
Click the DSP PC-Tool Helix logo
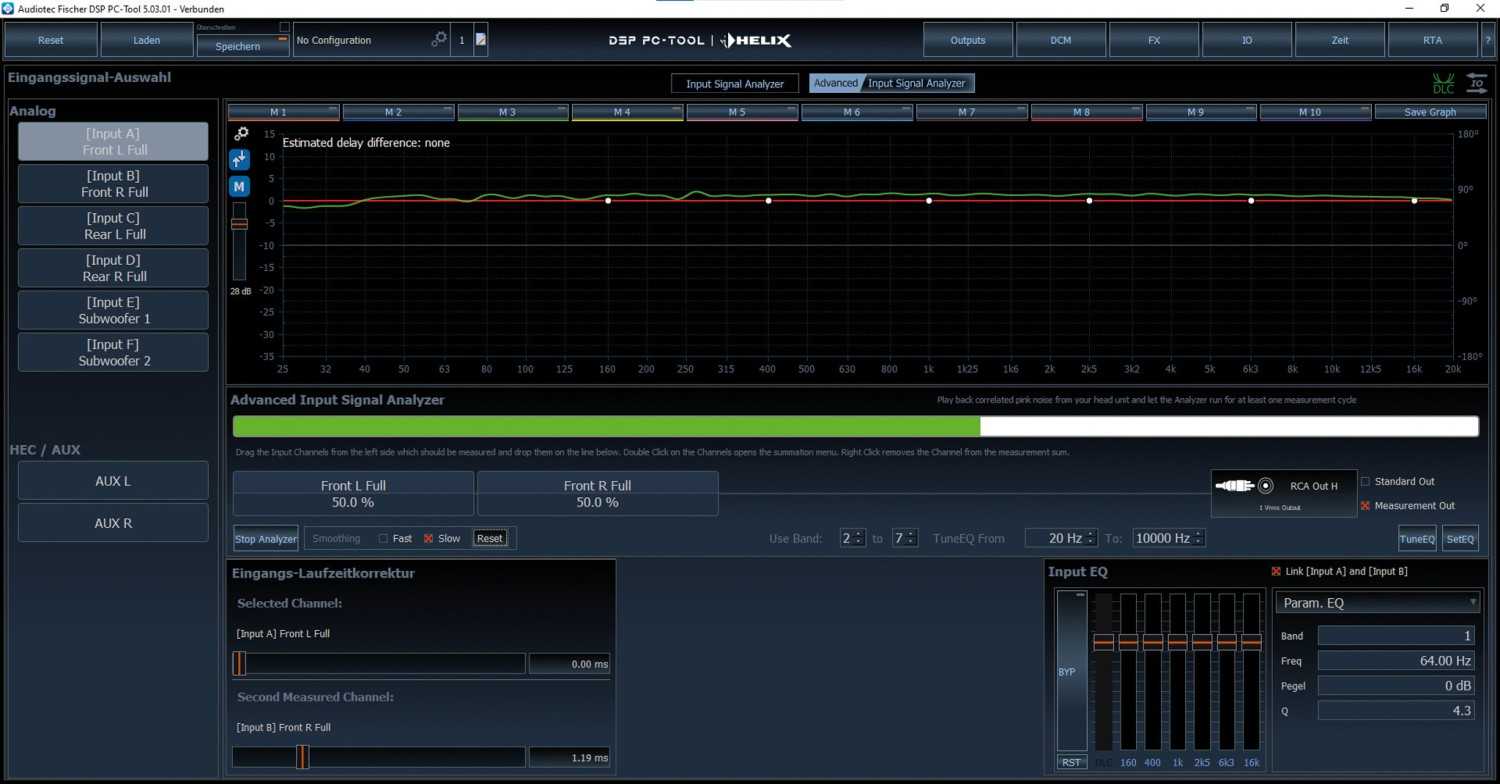pyautogui.click(x=700, y=41)
